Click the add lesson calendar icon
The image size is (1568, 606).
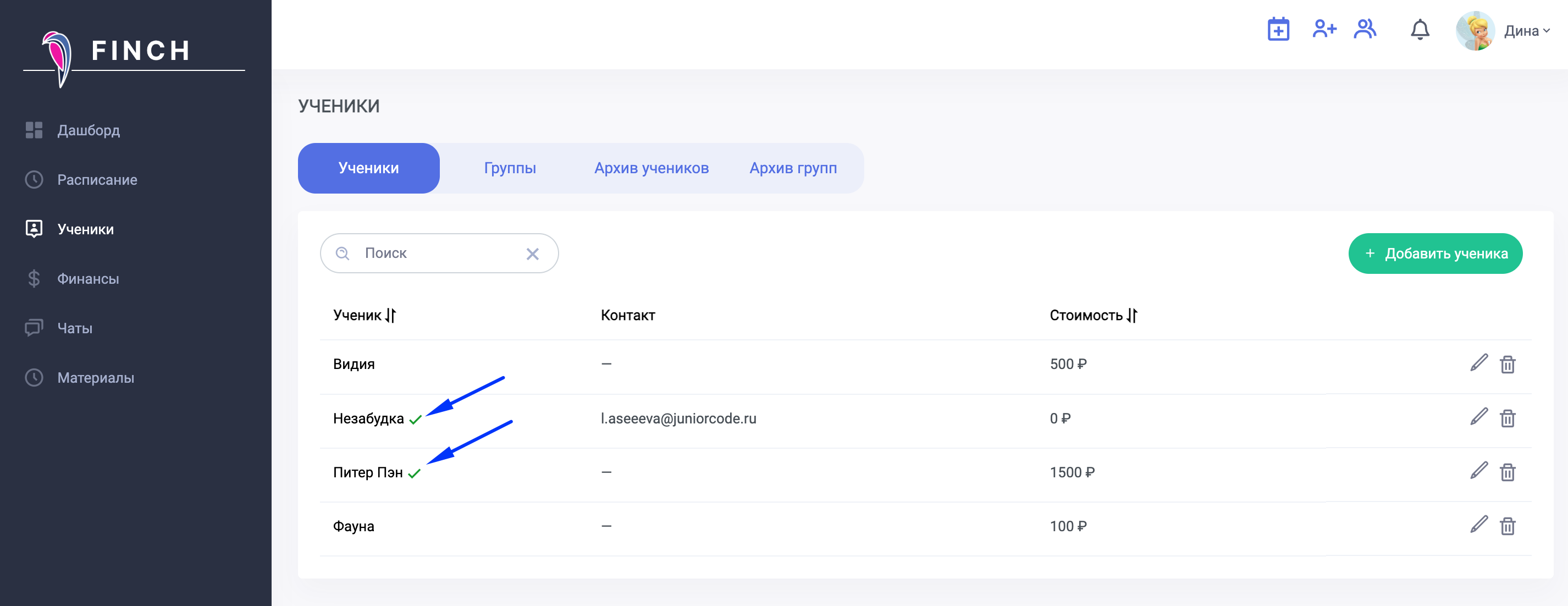tap(1278, 29)
